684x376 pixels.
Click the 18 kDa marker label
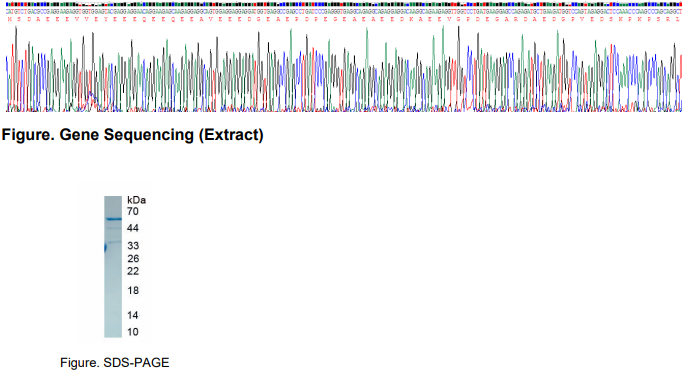click(x=133, y=290)
